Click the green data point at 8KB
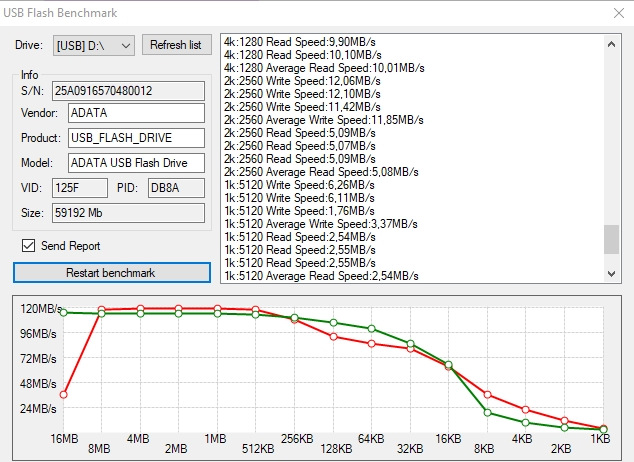 click(488, 413)
